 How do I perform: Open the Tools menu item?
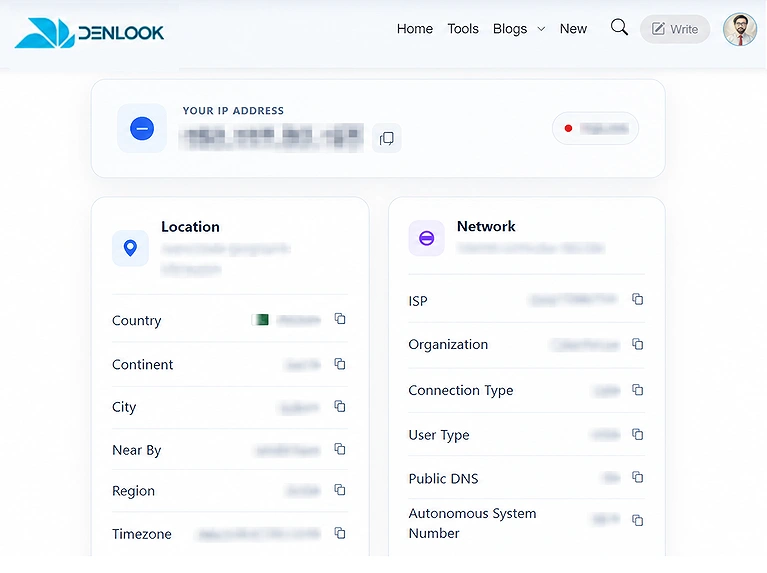pos(463,29)
